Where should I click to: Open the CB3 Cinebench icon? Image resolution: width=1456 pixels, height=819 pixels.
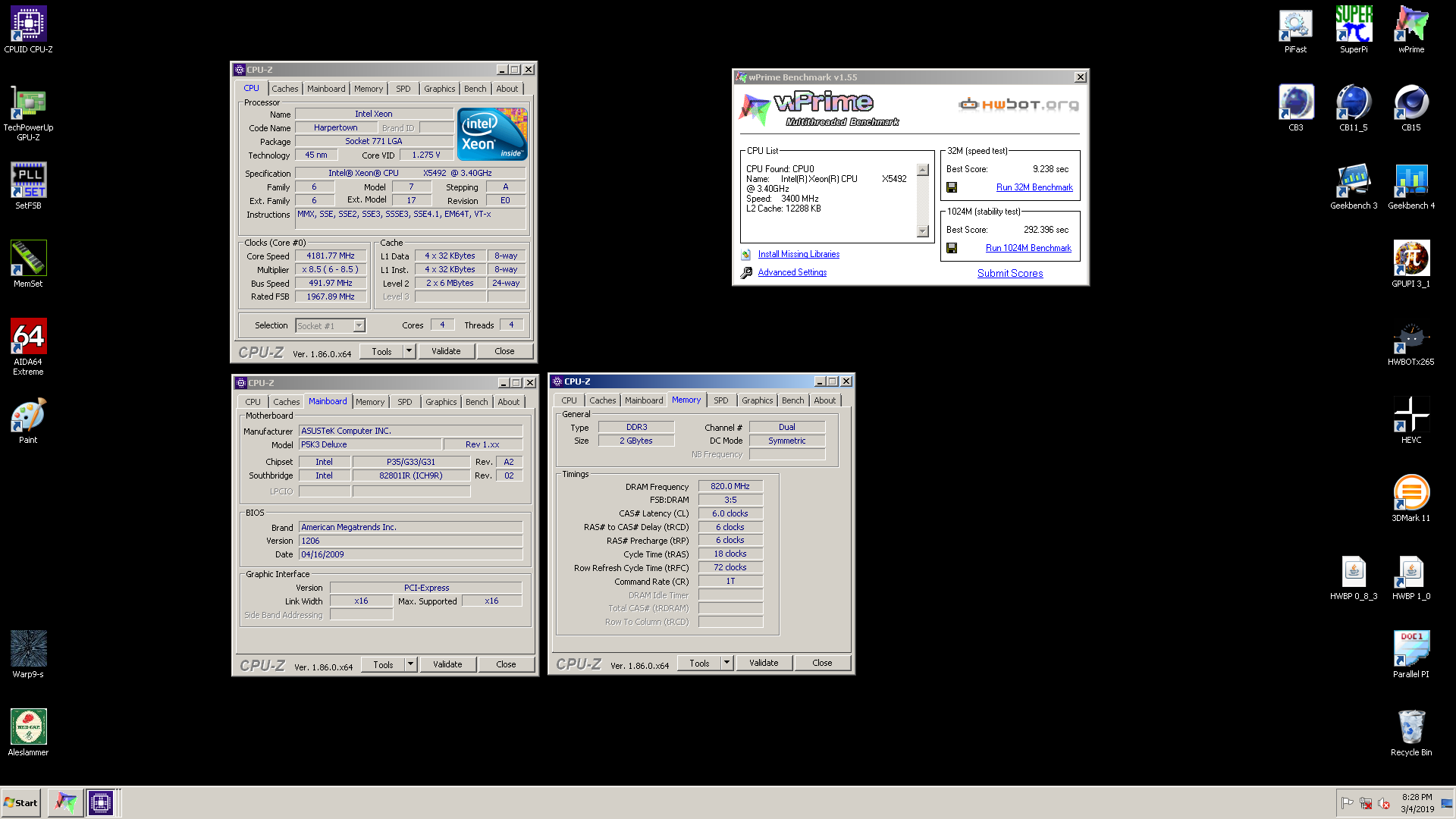[1295, 108]
